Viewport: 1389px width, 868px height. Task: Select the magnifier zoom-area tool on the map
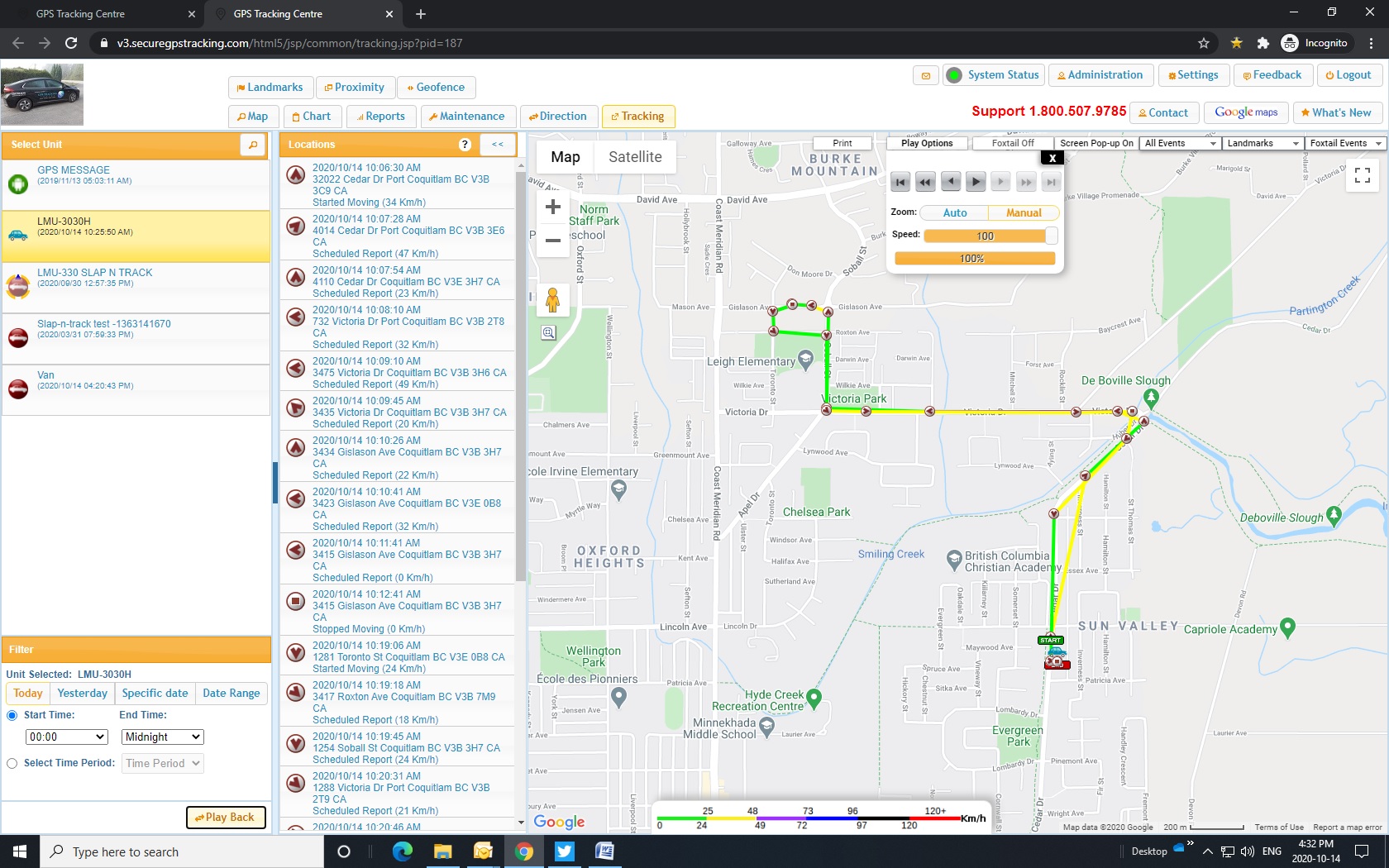547,333
